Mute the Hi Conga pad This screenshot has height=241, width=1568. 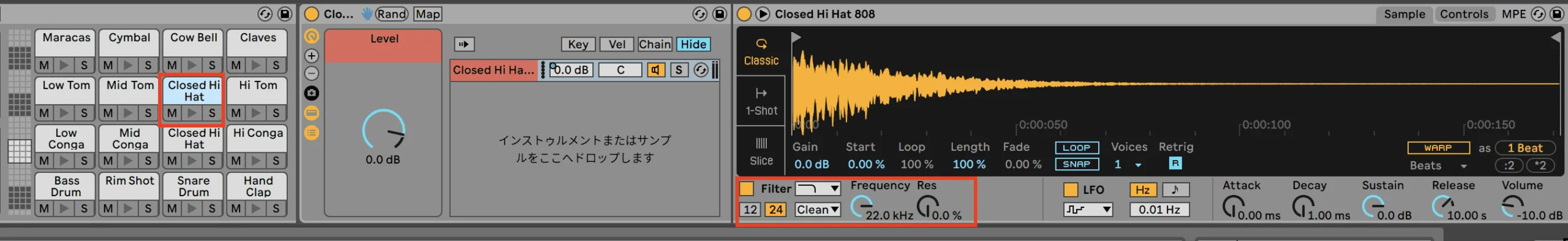click(x=236, y=161)
